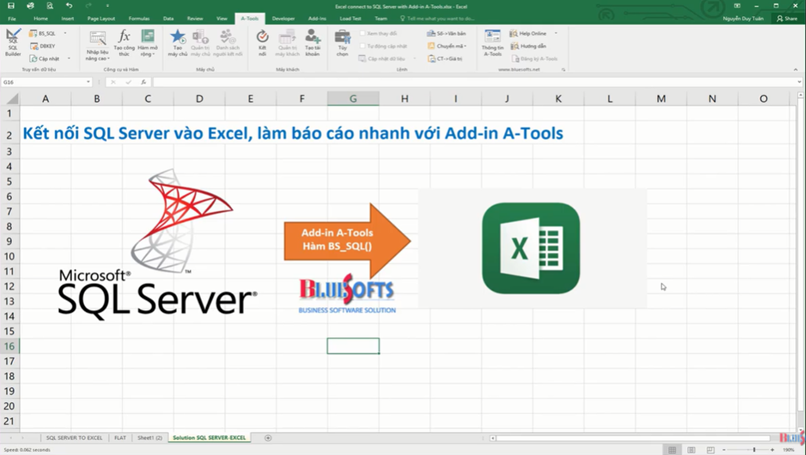
Task: Toggle the Xem thay đổi checkbox
Action: tap(363, 33)
